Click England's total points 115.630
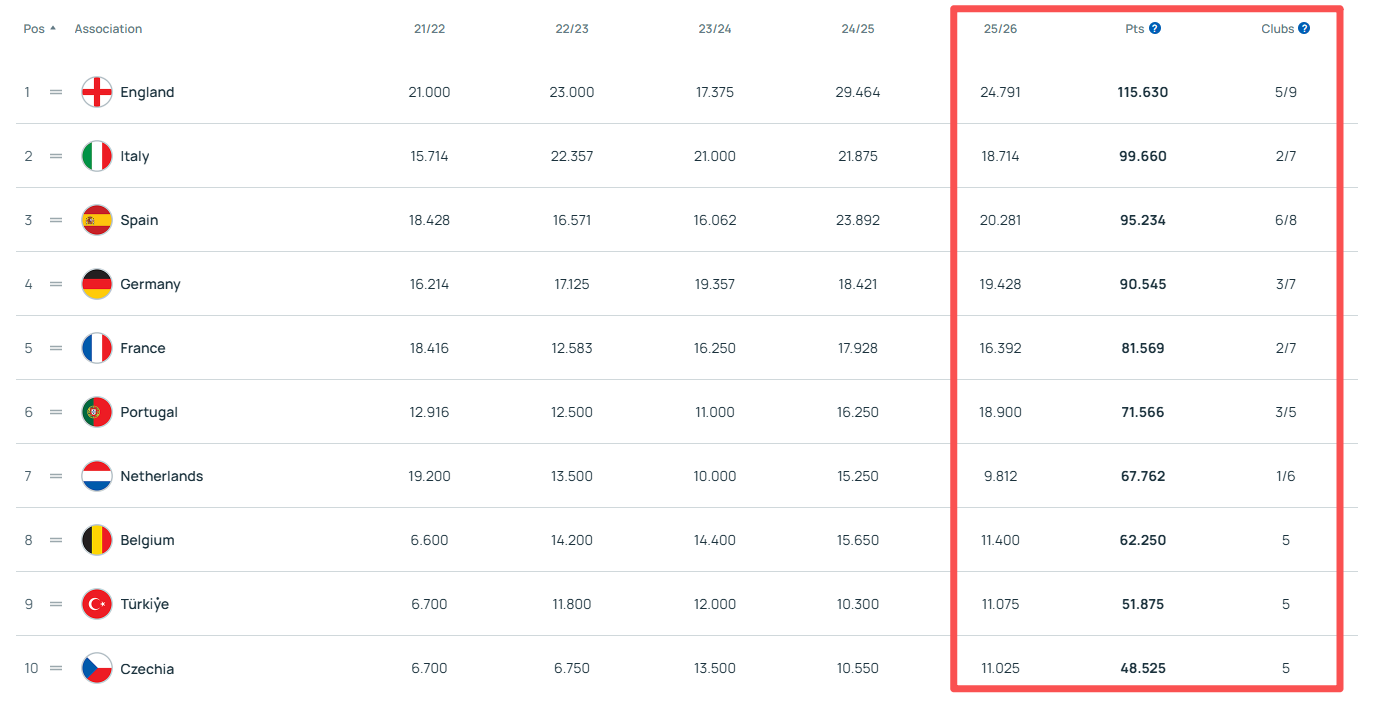The image size is (1374, 704). click(1142, 92)
